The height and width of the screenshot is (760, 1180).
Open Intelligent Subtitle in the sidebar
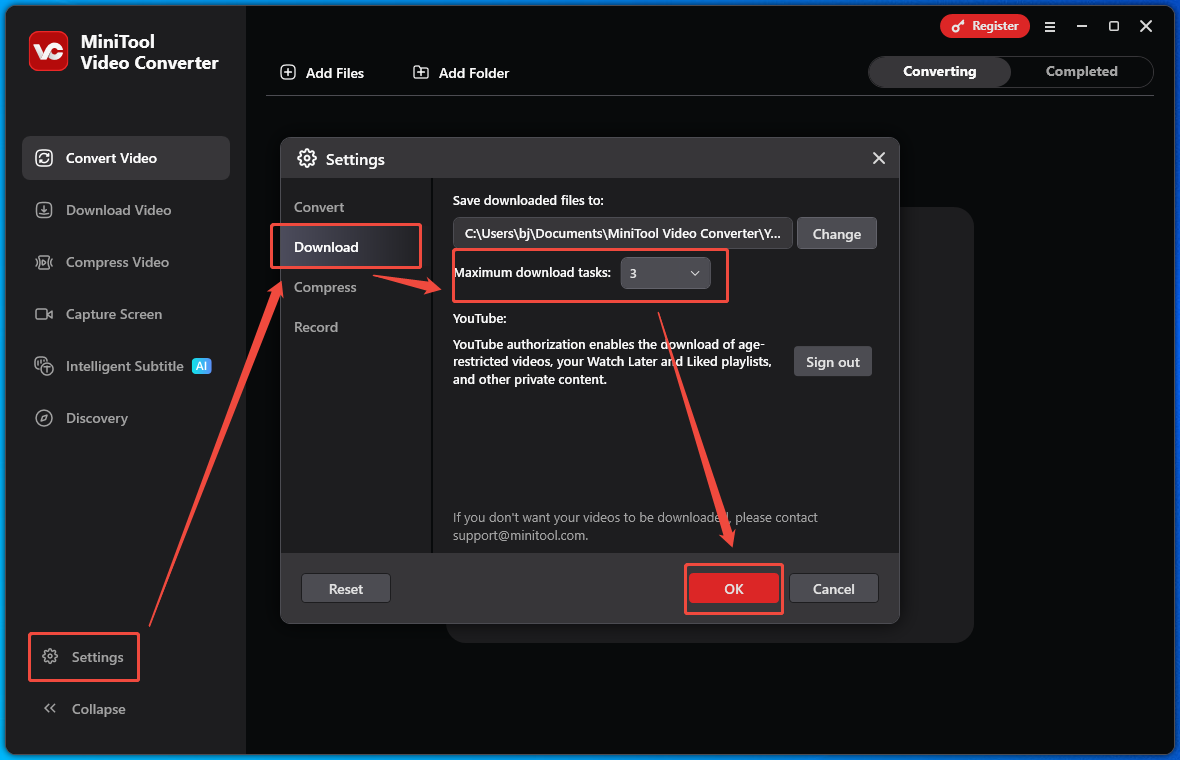tap(126, 366)
